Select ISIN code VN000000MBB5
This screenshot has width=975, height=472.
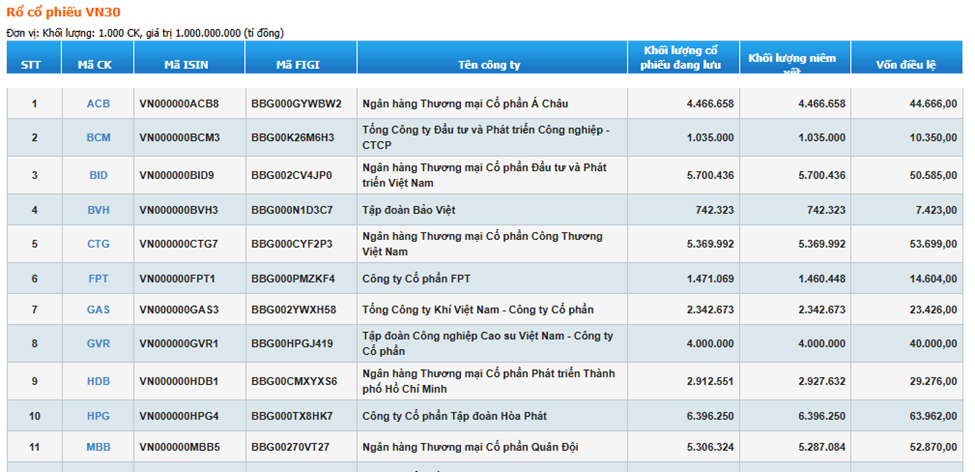(x=180, y=447)
